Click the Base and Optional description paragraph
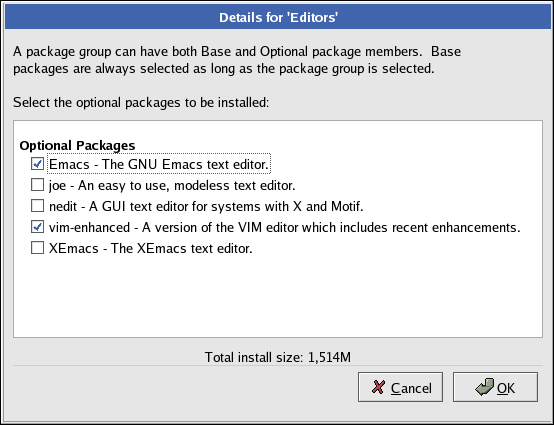 (237, 60)
